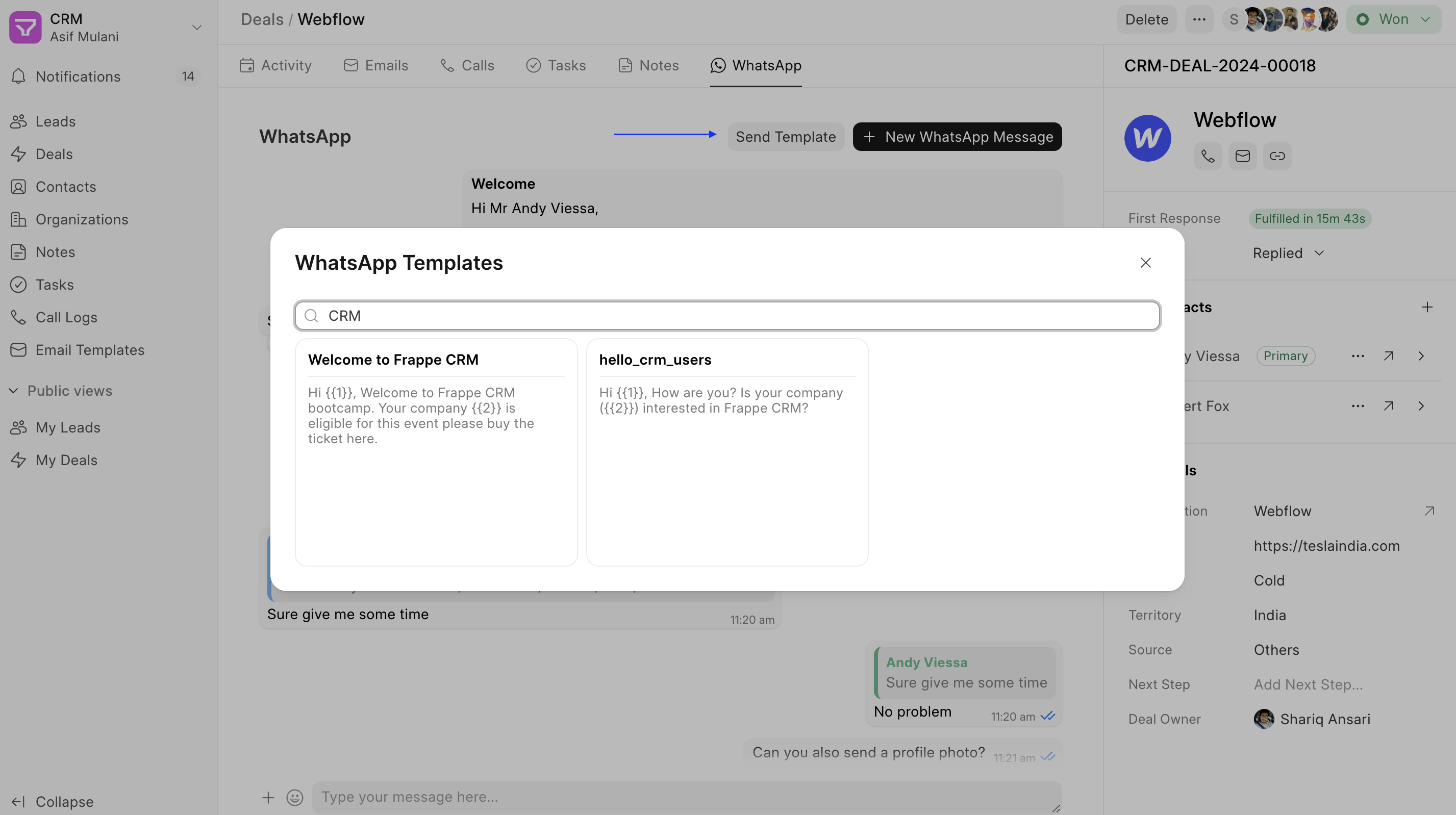Click the Fulfilled in 15m 43s badge
The image size is (1456, 815).
pos(1310,219)
